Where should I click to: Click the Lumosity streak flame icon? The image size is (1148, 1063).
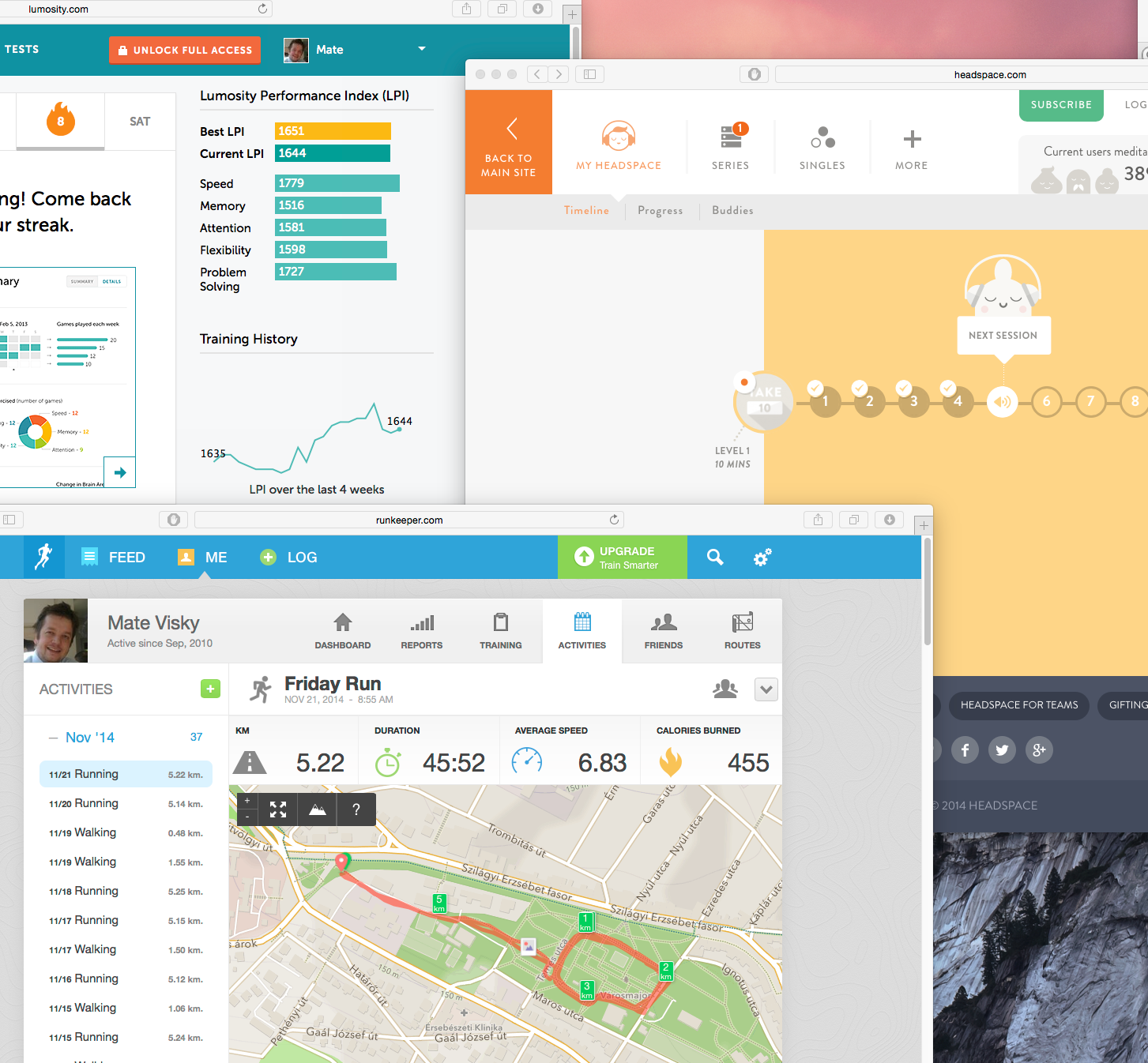coord(61,120)
